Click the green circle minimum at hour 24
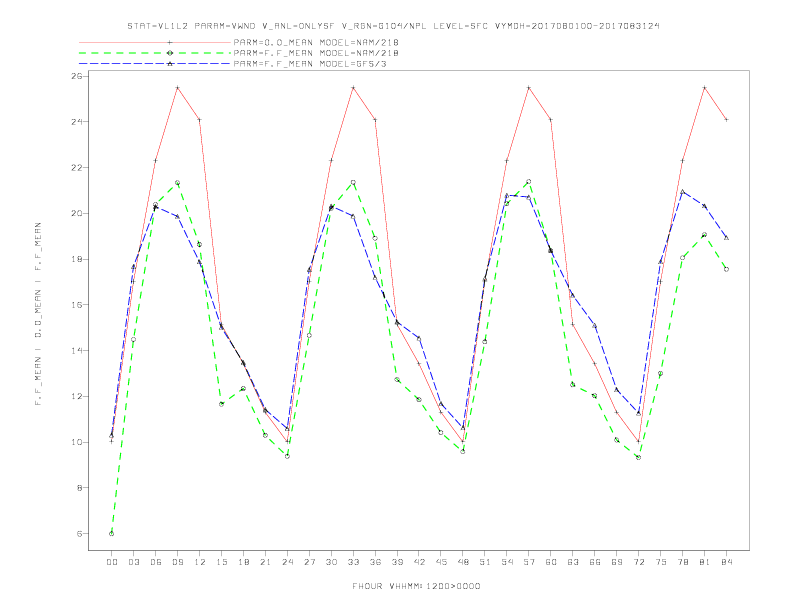Image resolution: width=792 pixels, height=612 pixels. coord(287,456)
